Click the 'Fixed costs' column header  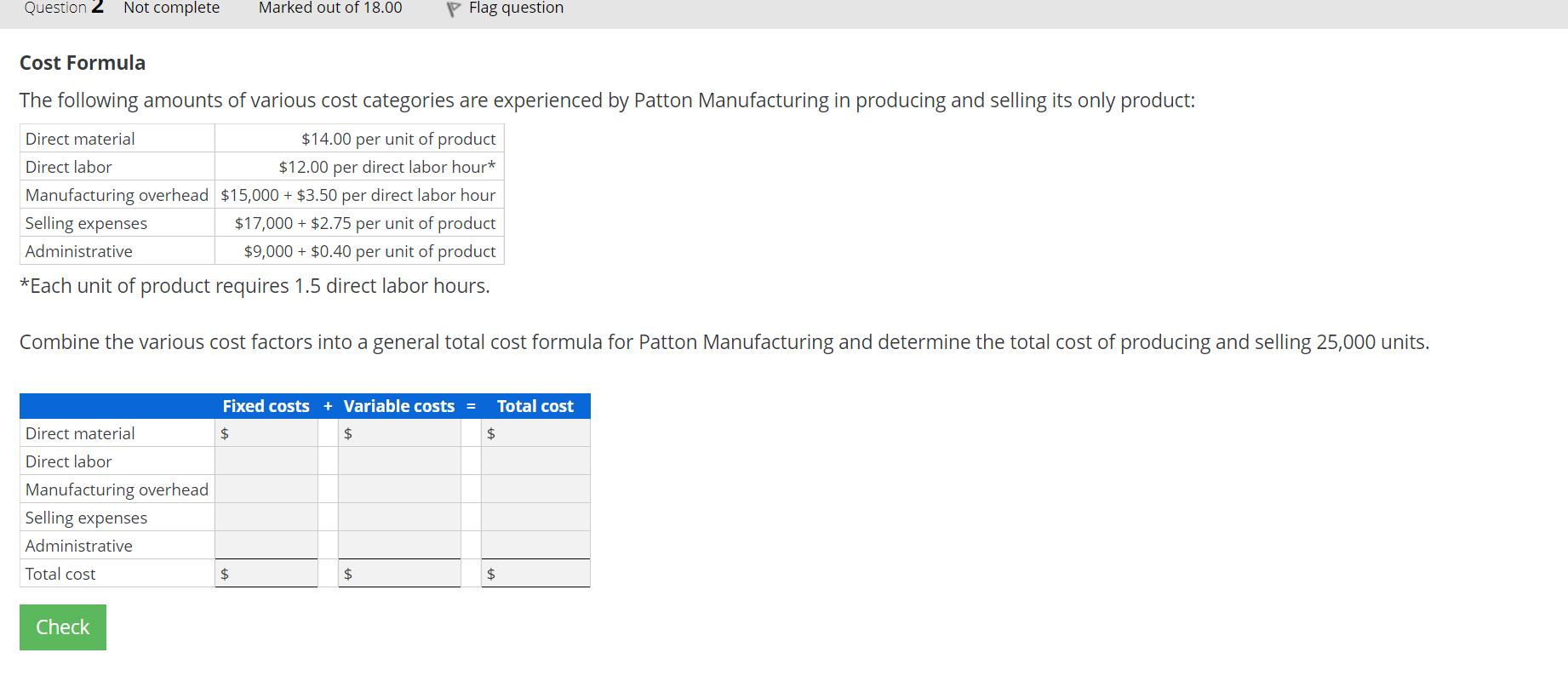pyautogui.click(x=266, y=406)
